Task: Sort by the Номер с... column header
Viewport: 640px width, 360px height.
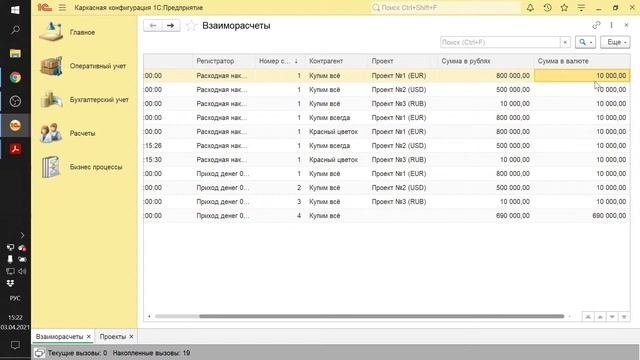Action: point(280,61)
